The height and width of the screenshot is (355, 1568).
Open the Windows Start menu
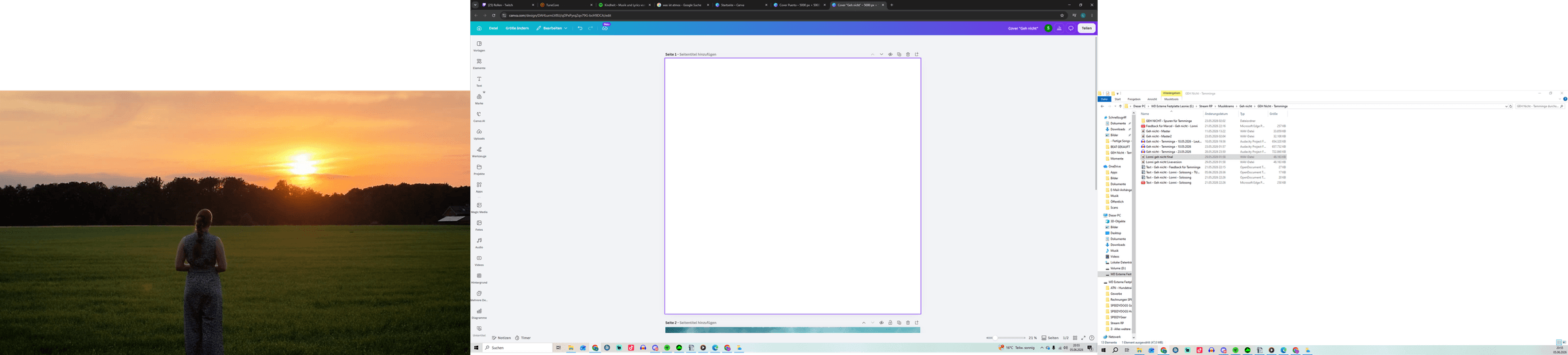click(476, 348)
